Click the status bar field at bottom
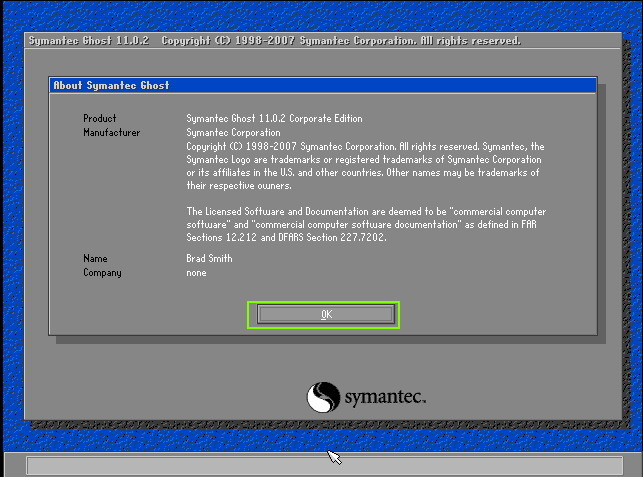This screenshot has width=643, height=477. (x=324, y=466)
